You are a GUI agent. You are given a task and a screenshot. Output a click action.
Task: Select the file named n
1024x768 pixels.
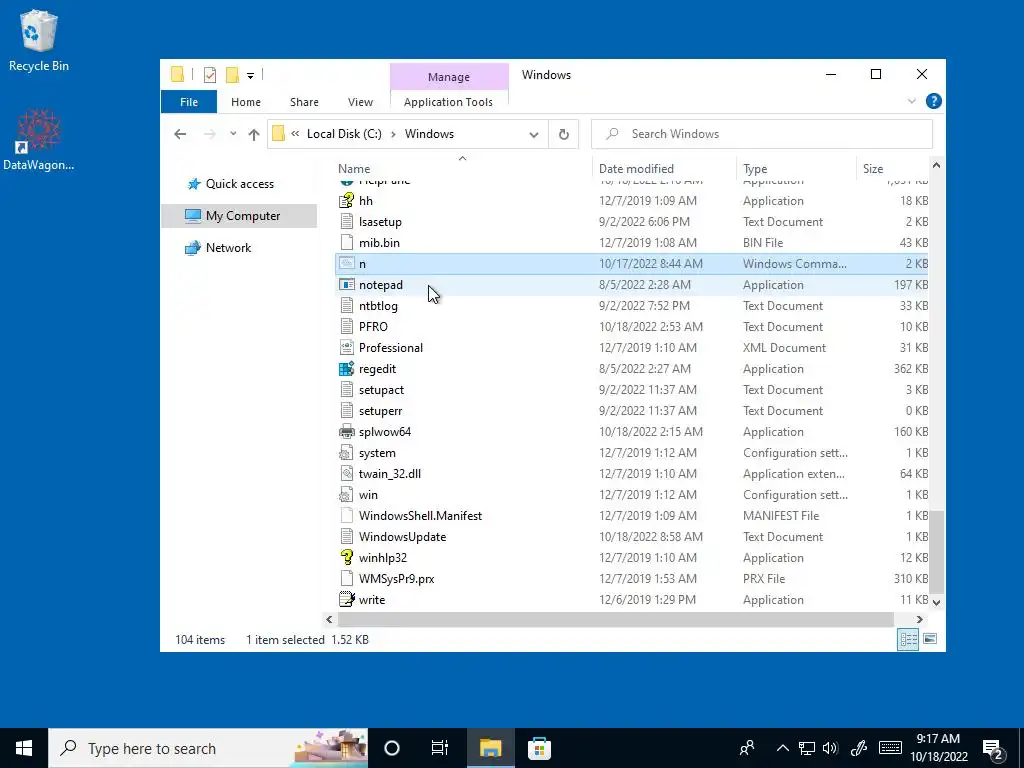[362, 264]
